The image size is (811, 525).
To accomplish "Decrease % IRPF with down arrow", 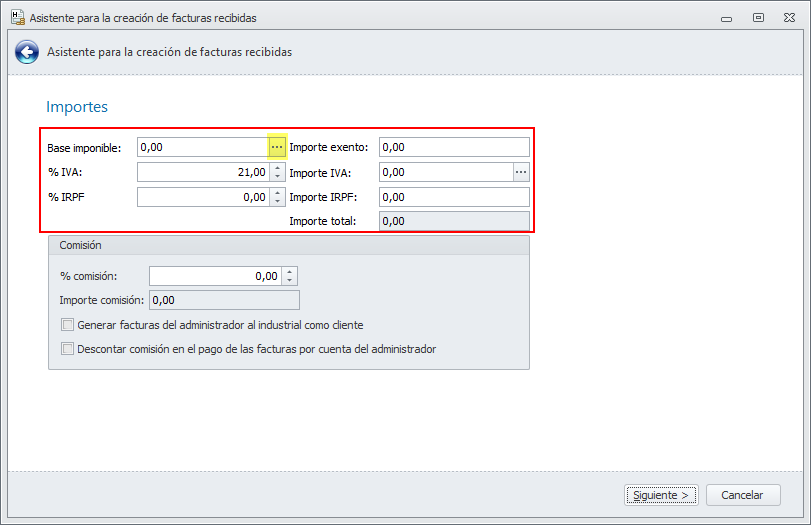I will point(278,201).
